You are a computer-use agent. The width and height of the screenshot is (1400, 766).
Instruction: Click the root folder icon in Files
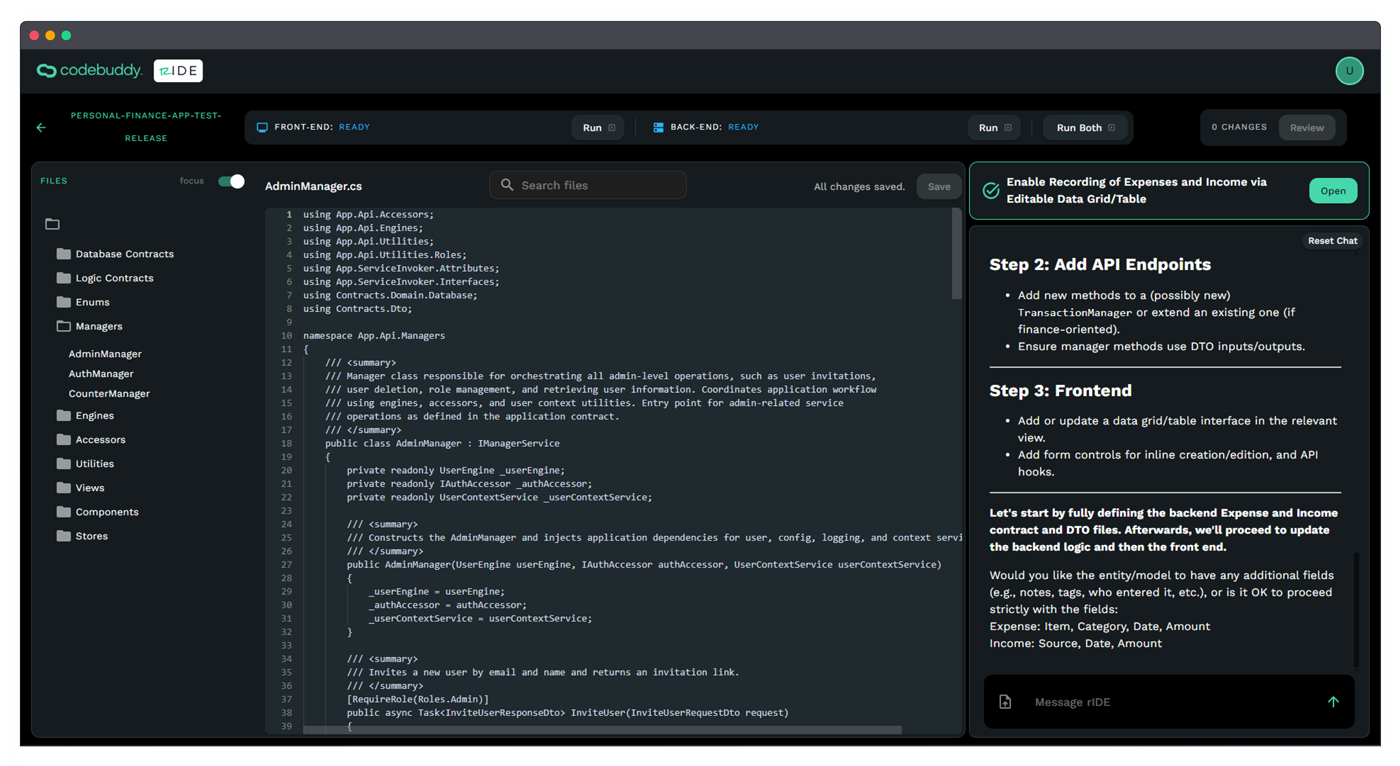coord(52,224)
